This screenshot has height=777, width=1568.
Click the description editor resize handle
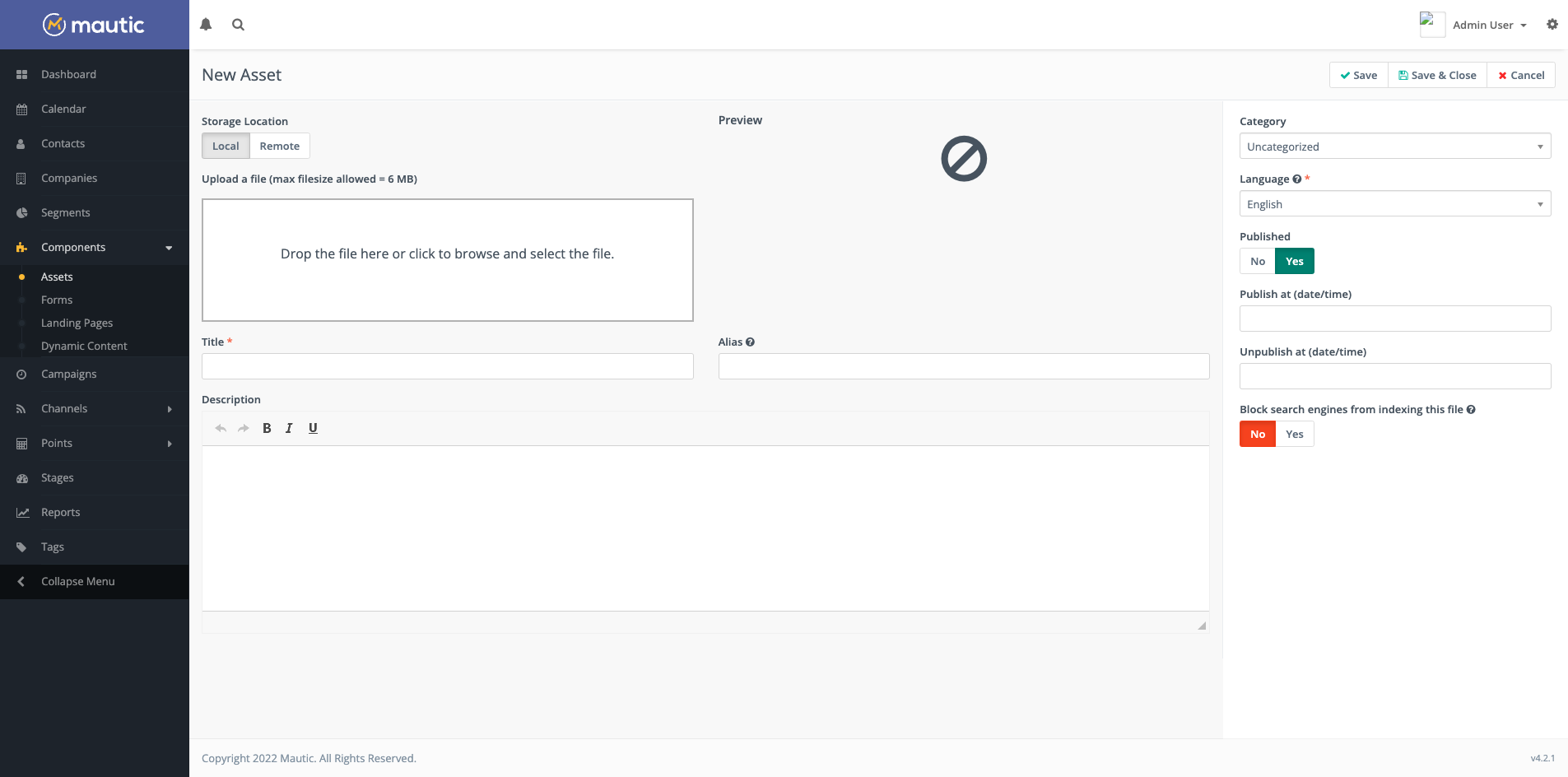[1202, 626]
